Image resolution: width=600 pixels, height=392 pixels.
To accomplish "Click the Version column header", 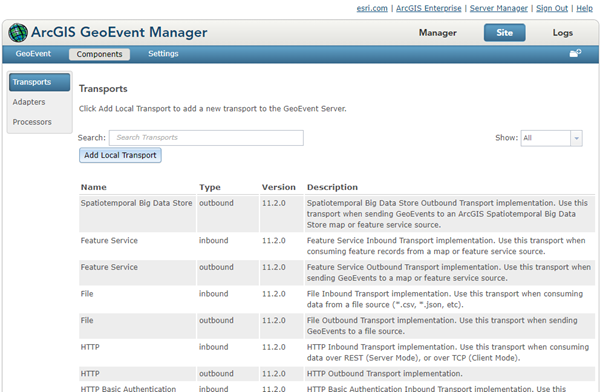I will pos(279,187).
